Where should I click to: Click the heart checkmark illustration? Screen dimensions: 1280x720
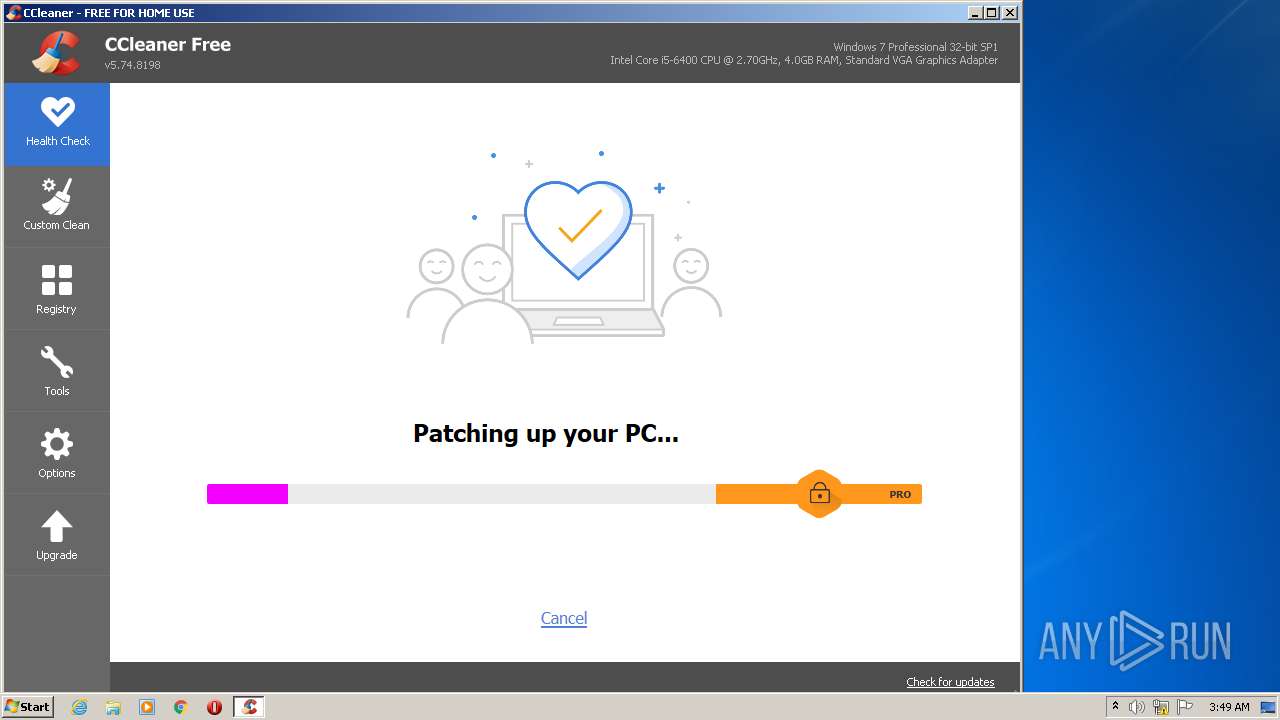(578, 229)
